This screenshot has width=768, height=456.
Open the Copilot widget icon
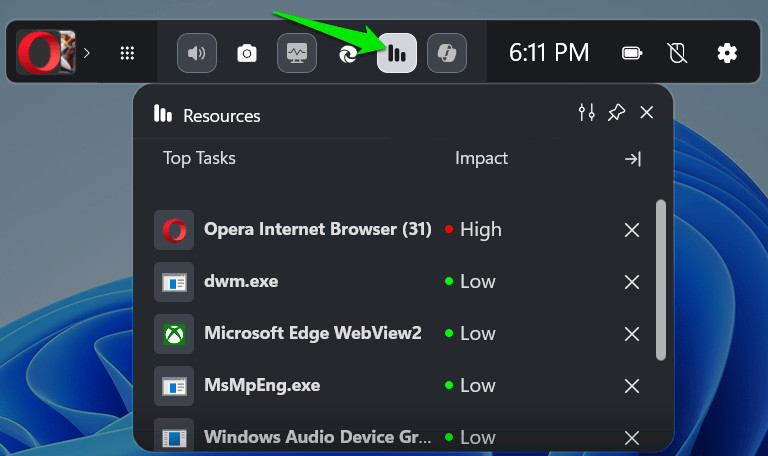[447, 53]
